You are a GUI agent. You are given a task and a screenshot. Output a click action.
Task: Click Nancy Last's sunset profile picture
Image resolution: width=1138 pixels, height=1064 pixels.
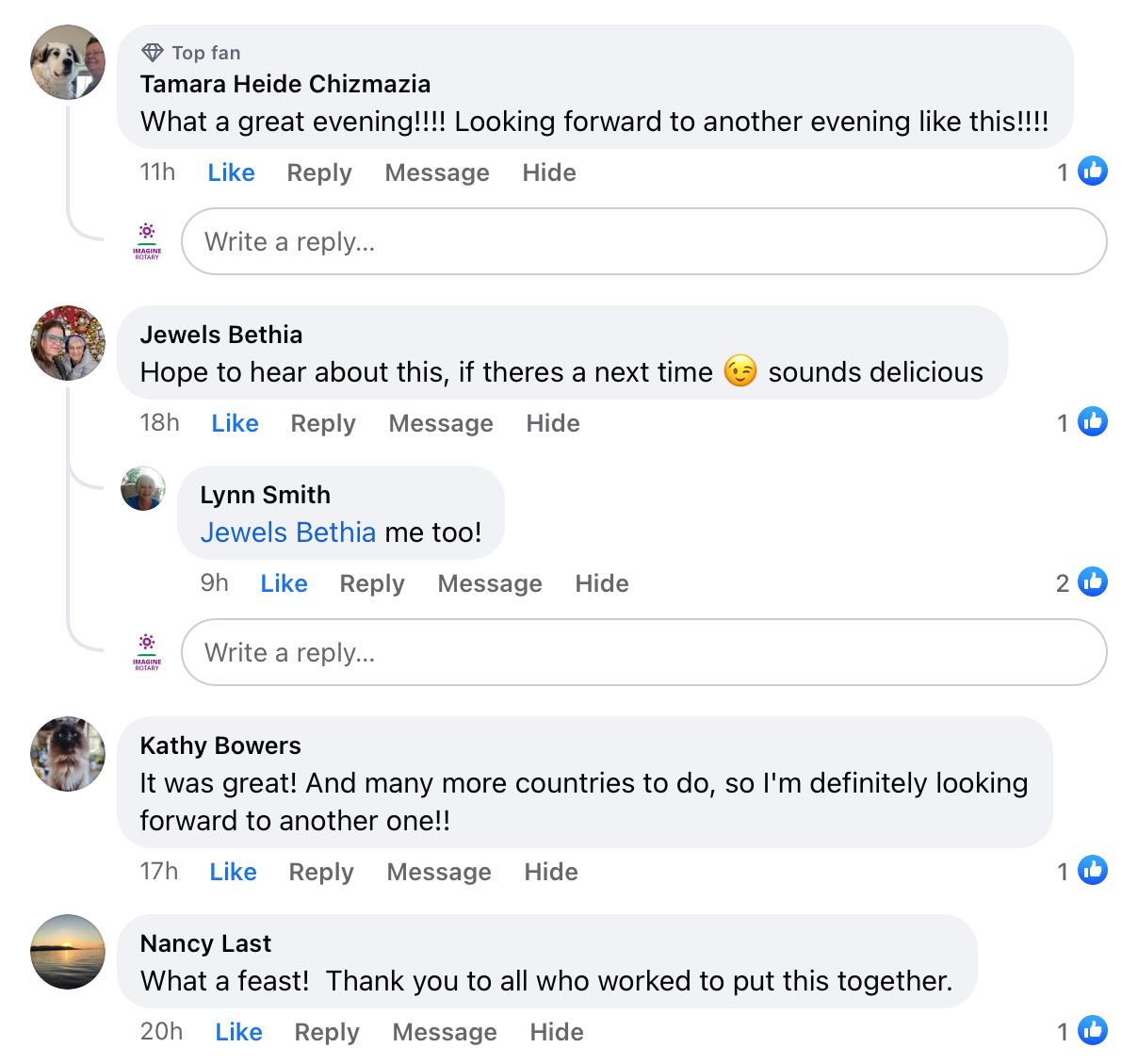click(x=68, y=952)
